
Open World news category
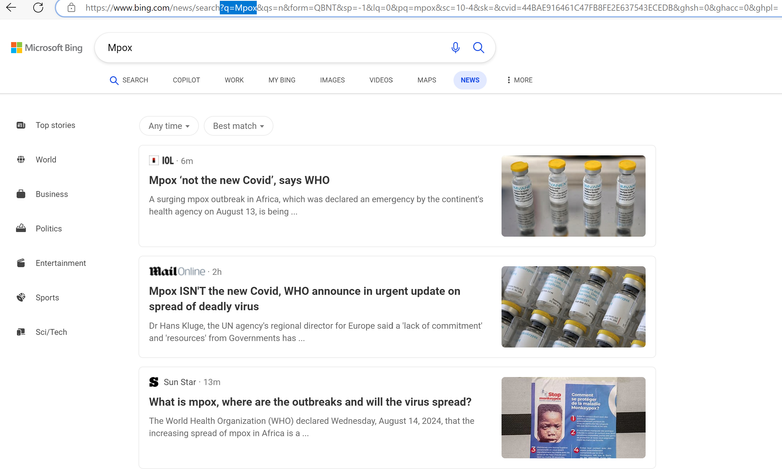click(x=46, y=160)
